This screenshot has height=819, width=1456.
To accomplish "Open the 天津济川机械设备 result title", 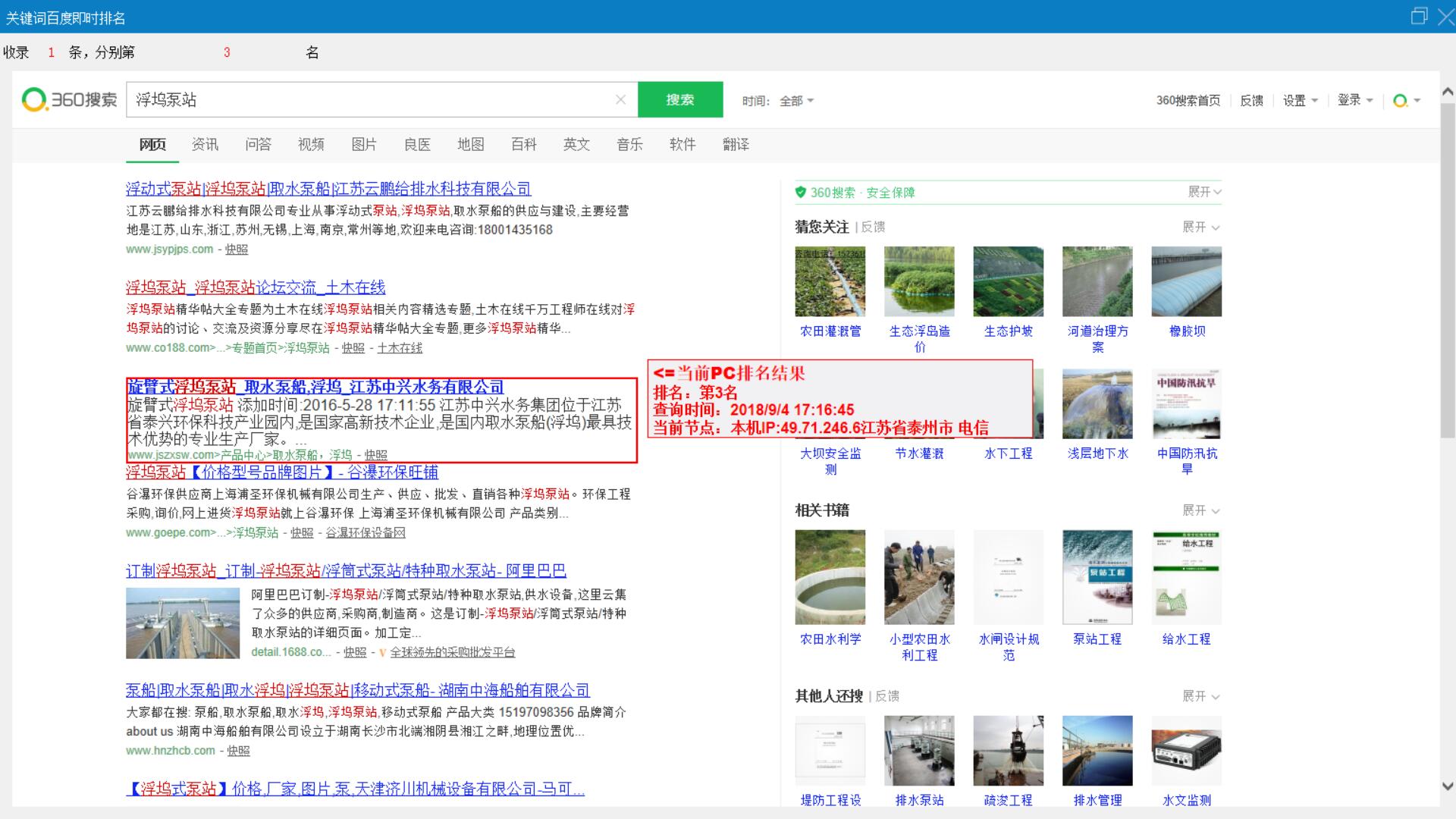I will (x=355, y=789).
